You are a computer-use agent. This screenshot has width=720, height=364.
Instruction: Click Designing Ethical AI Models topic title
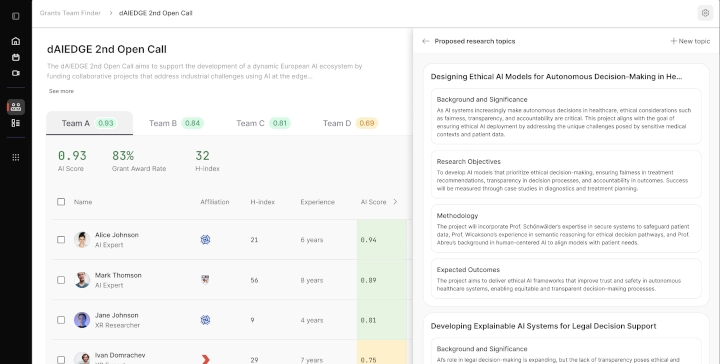click(557, 77)
